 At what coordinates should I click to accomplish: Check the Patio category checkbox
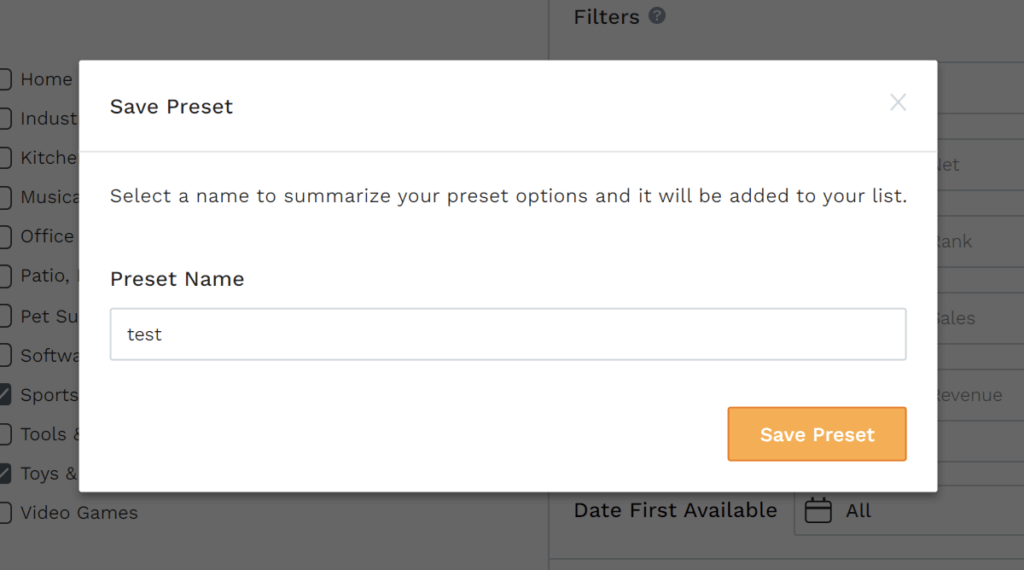(5, 276)
